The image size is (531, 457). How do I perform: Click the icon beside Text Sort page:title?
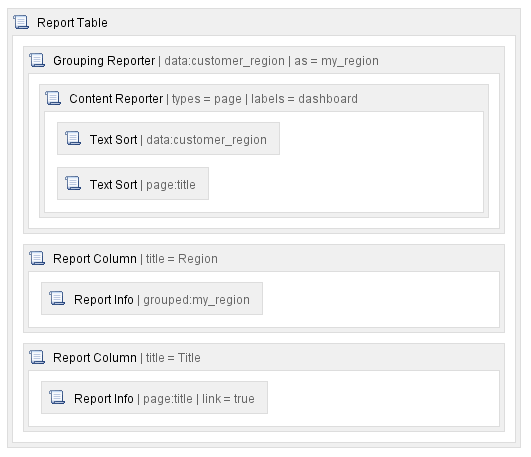73,183
